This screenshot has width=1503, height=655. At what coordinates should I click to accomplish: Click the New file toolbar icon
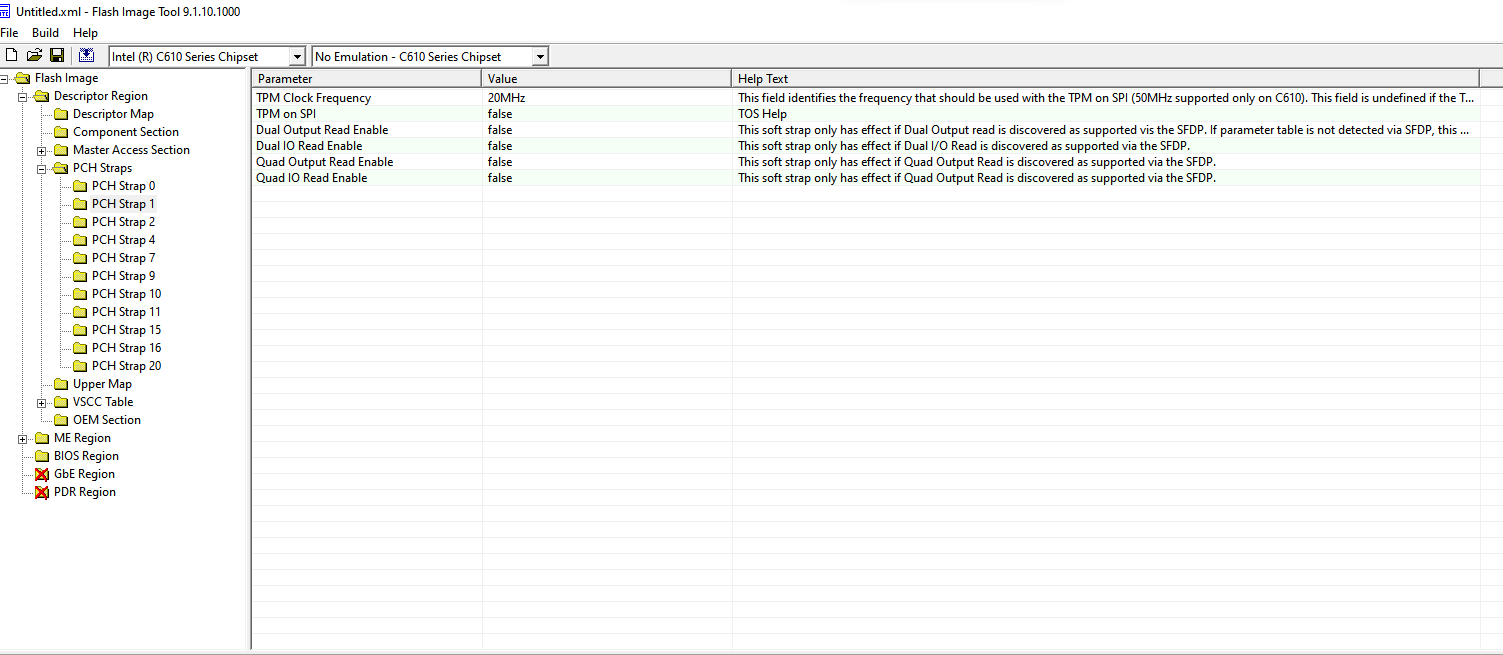(12, 56)
